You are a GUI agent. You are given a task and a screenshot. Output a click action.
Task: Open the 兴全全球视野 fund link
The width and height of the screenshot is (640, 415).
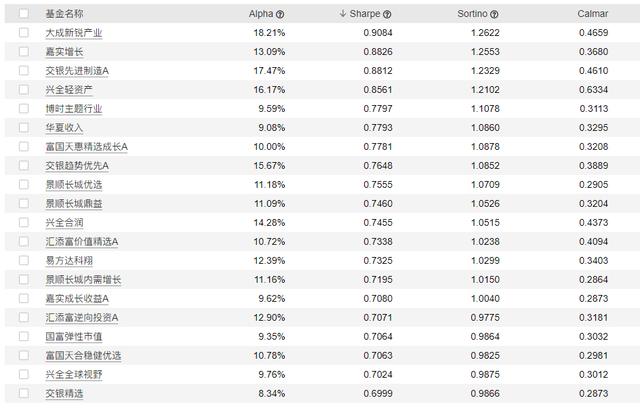click(73, 374)
